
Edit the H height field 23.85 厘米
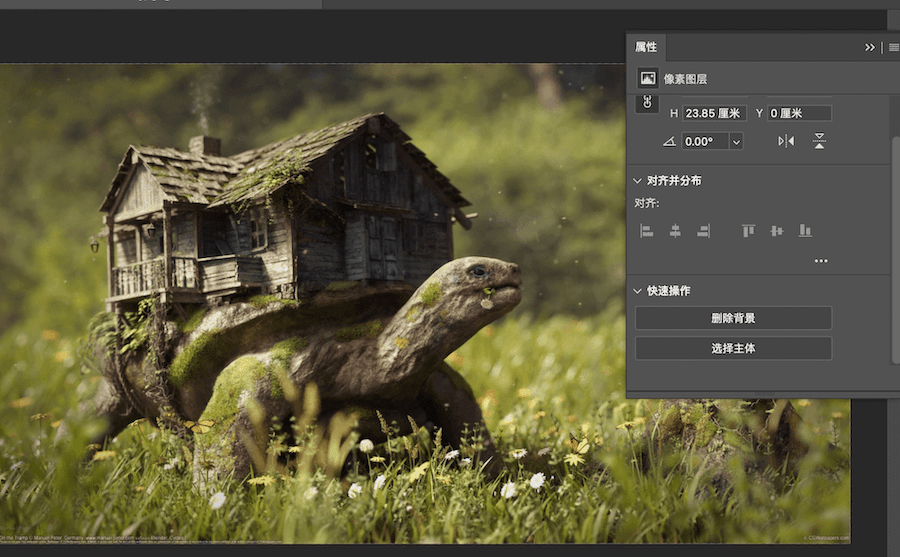[x=714, y=113]
